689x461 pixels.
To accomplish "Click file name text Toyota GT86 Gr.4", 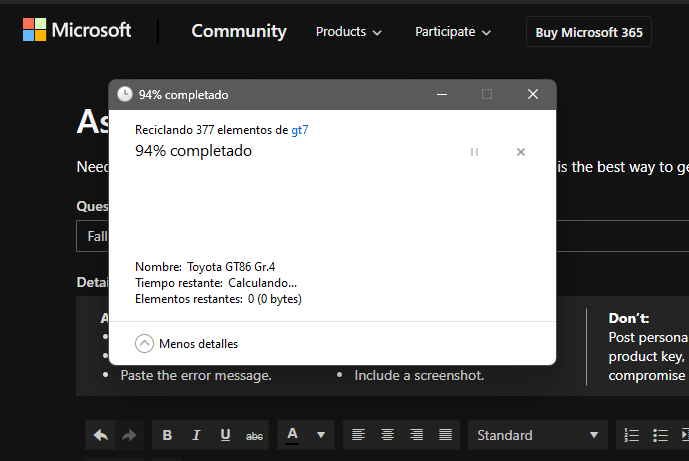I will point(231,267).
